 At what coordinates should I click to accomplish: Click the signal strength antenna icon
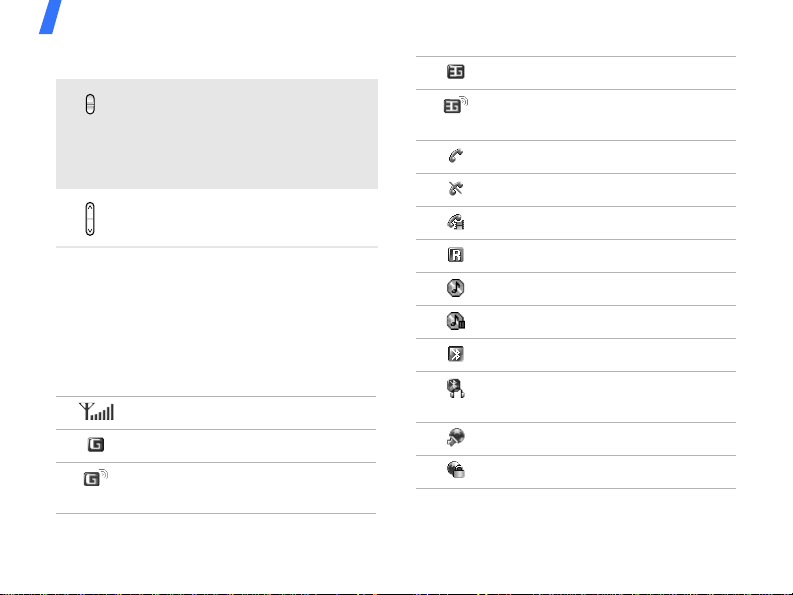(x=97, y=411)
